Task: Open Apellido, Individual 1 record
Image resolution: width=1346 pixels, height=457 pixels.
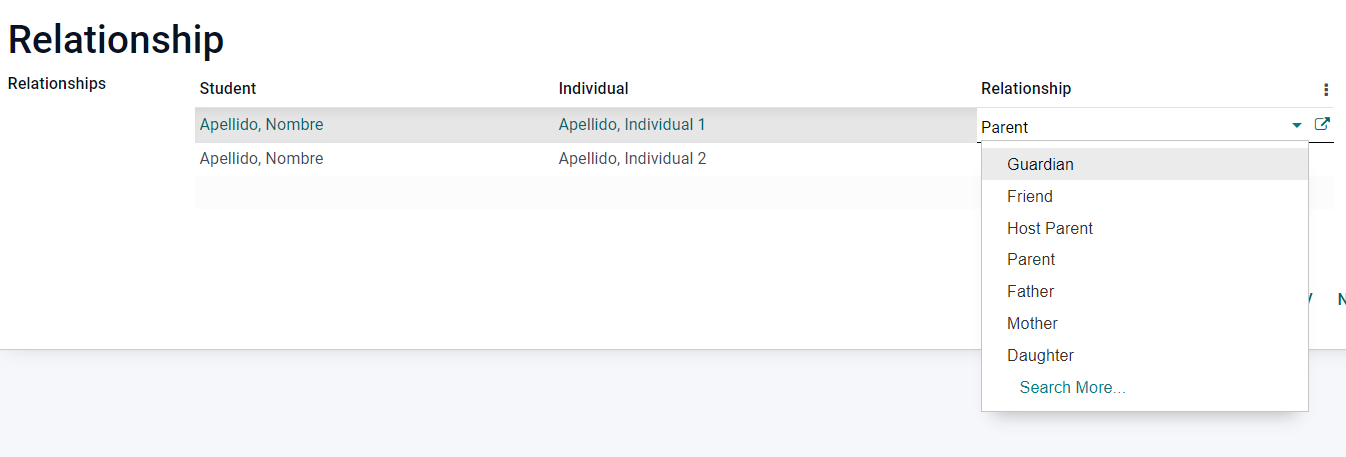Action: click(x=632, y=125)
